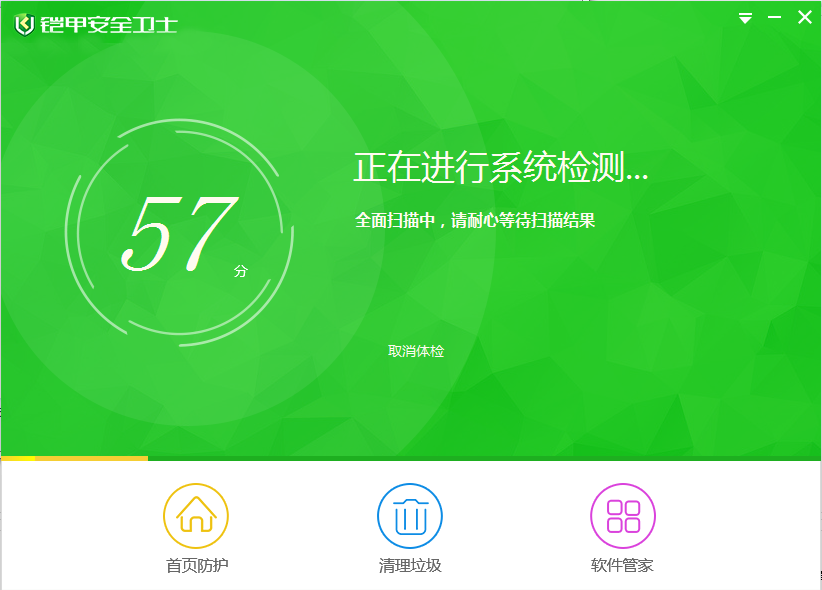Click the 铠甲安全卫士 shield logo
The image size is (822, 590).
pos(24,24)
